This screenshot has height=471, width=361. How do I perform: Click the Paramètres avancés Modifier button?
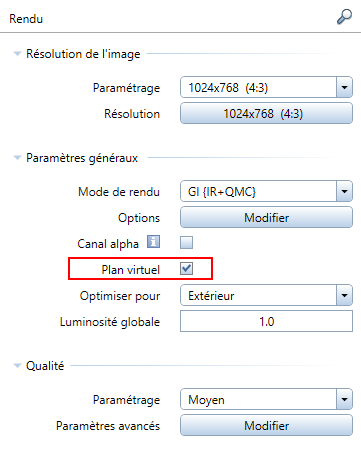266,425
